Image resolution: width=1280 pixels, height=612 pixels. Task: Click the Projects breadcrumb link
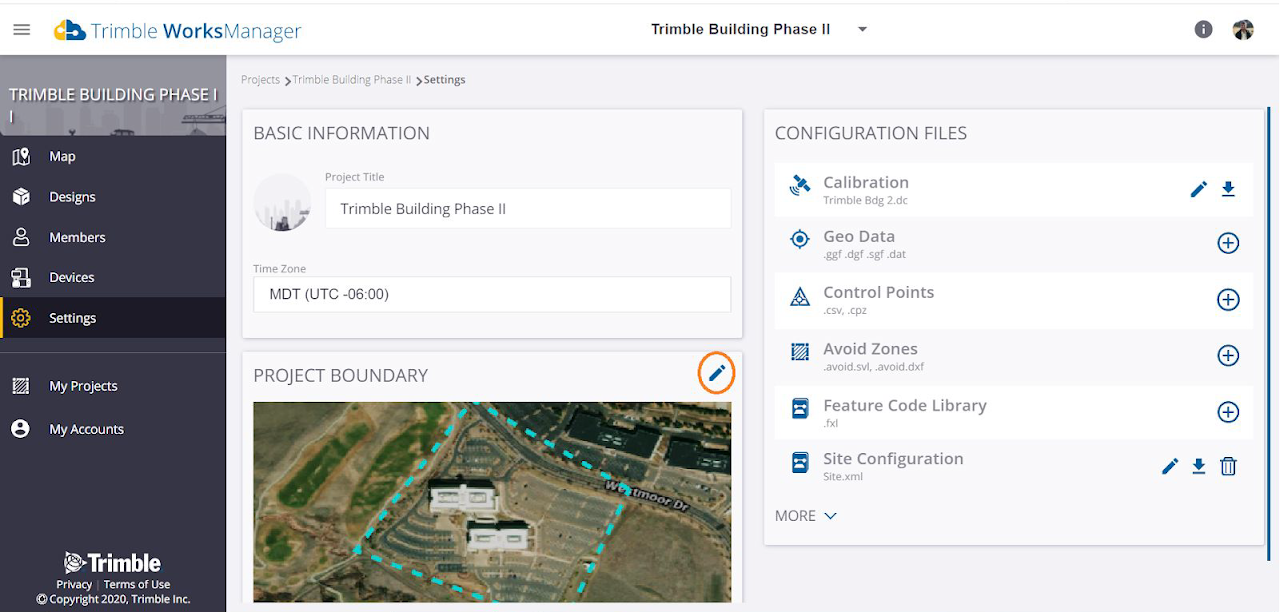260,80
